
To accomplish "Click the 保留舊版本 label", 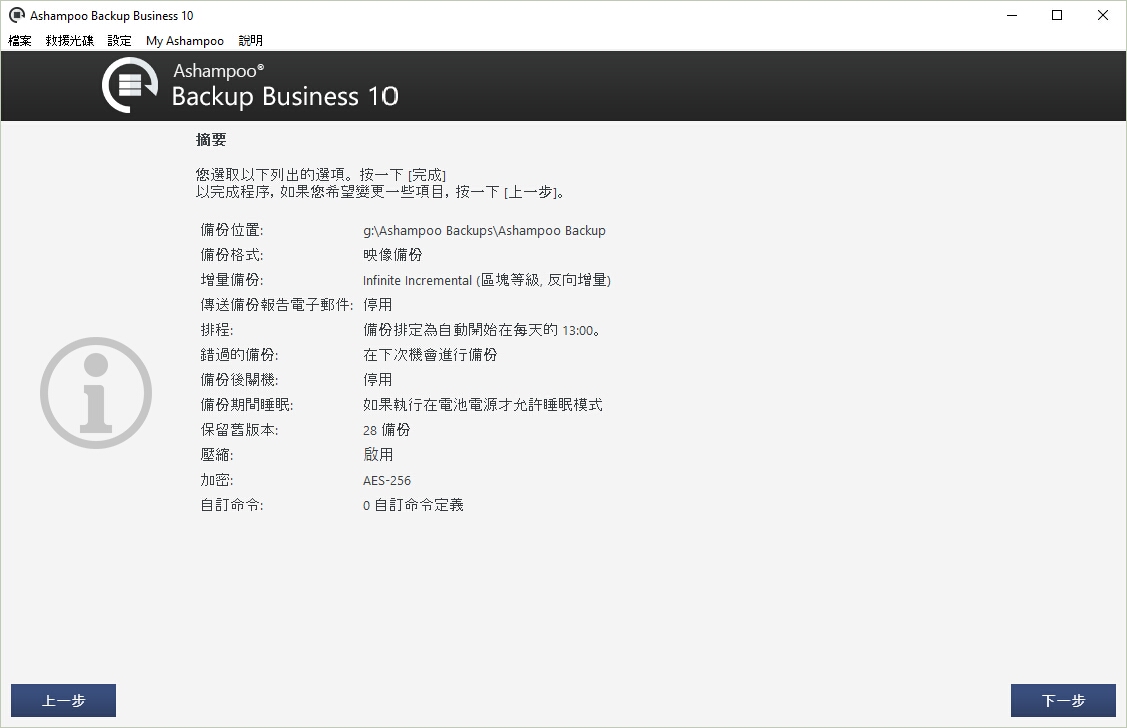I will tap(239, 430).
